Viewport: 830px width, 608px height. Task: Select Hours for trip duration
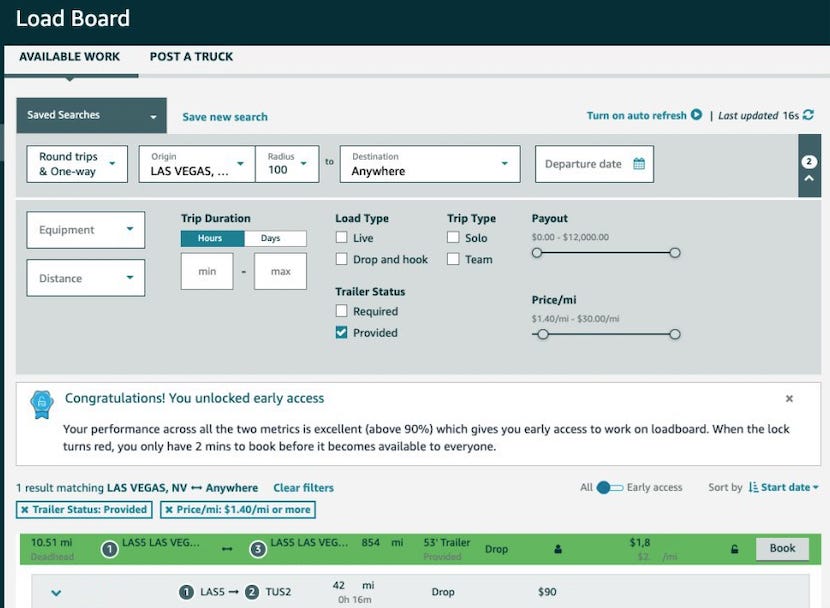pos(212,238)
